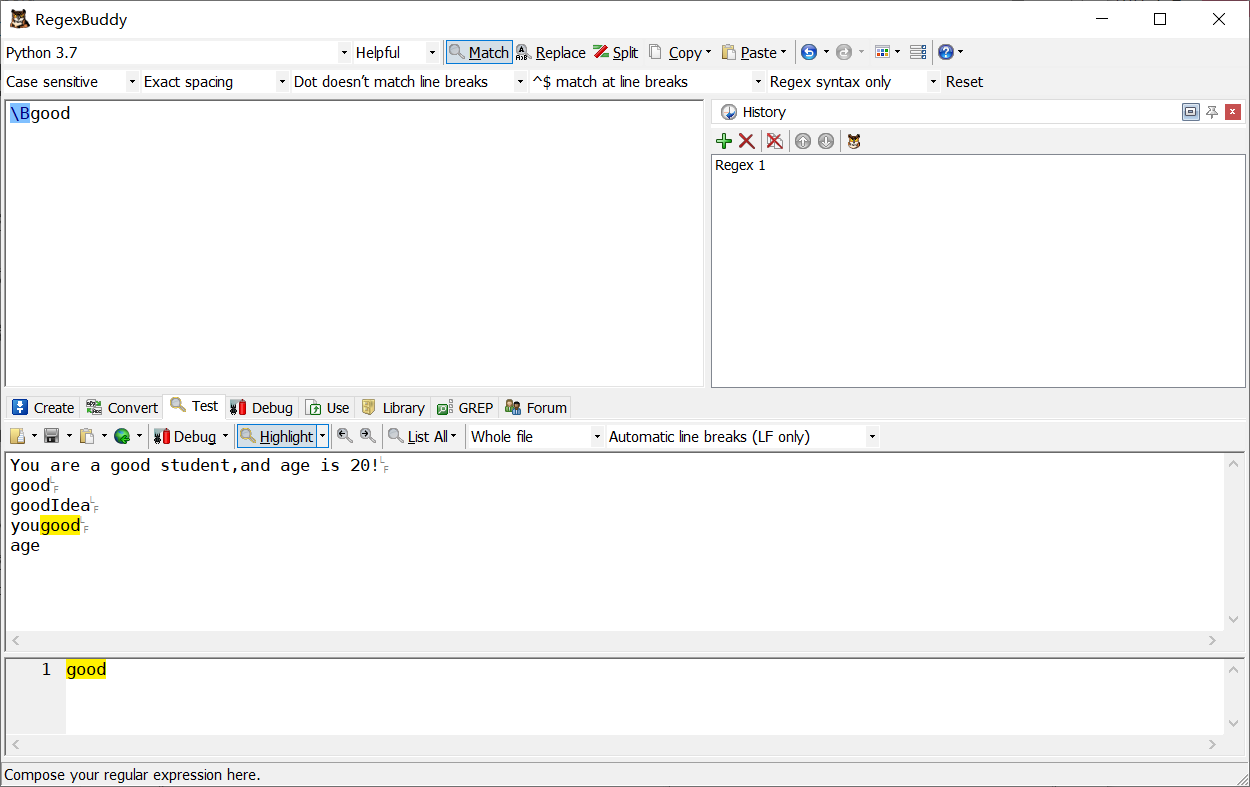Delete regex with red X icon
Viewport: 1250px width, 787px height.
tap(747, 141)
